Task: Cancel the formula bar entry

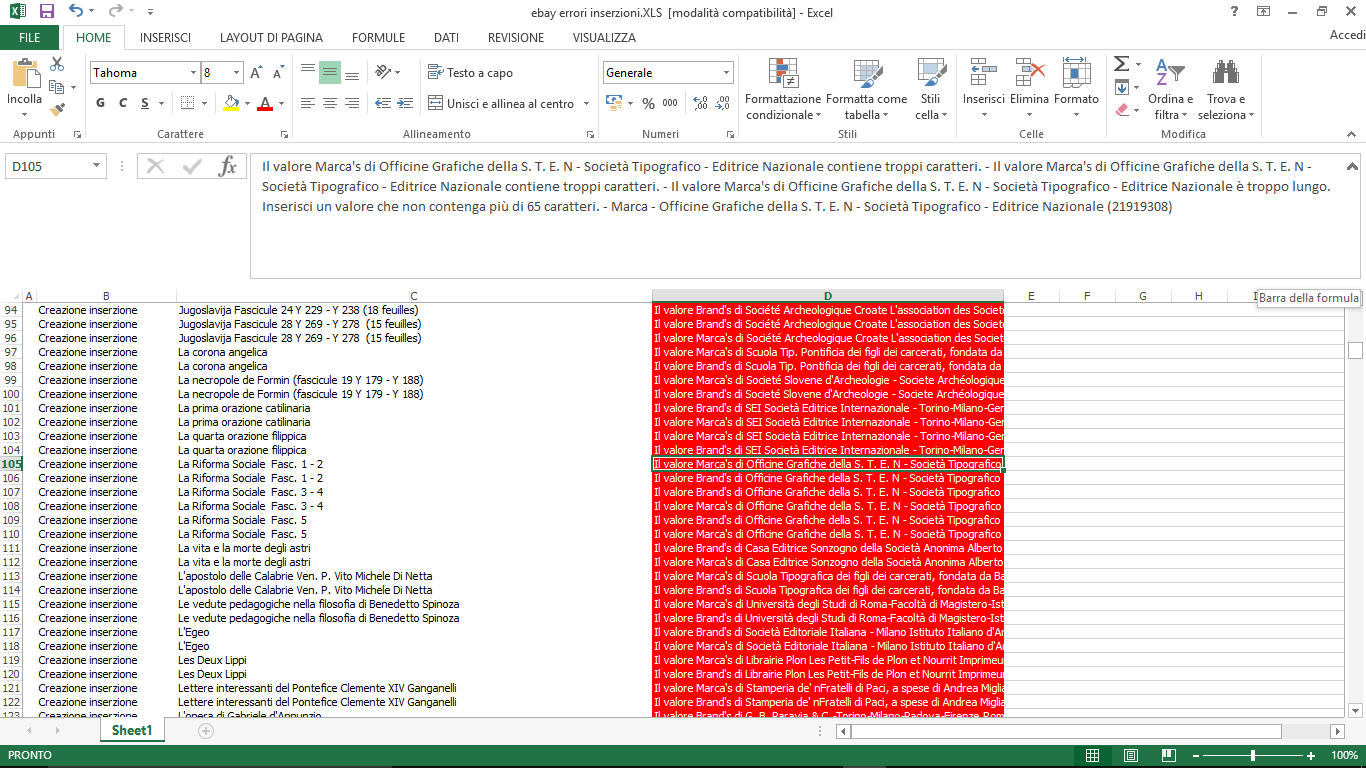Action: tap(156, 166)
